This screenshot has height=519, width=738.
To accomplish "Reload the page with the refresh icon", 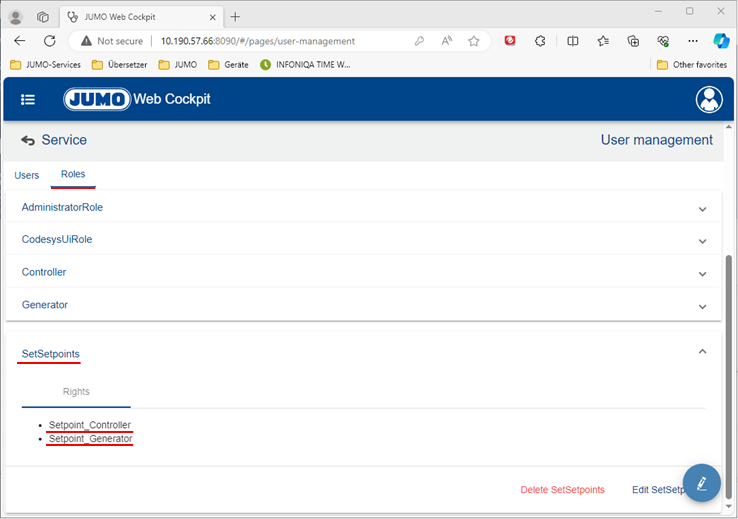I will [49, 41].
